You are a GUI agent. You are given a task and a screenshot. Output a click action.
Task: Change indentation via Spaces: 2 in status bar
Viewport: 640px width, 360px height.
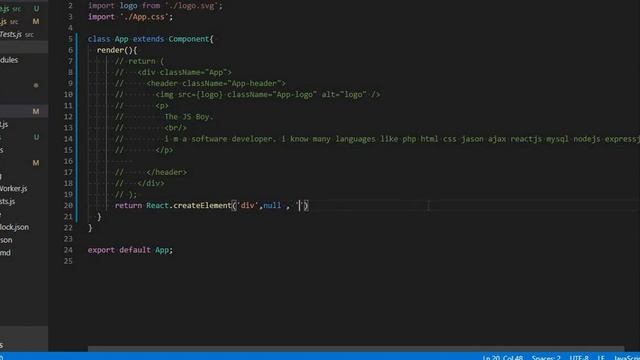(x=546, y=358)
